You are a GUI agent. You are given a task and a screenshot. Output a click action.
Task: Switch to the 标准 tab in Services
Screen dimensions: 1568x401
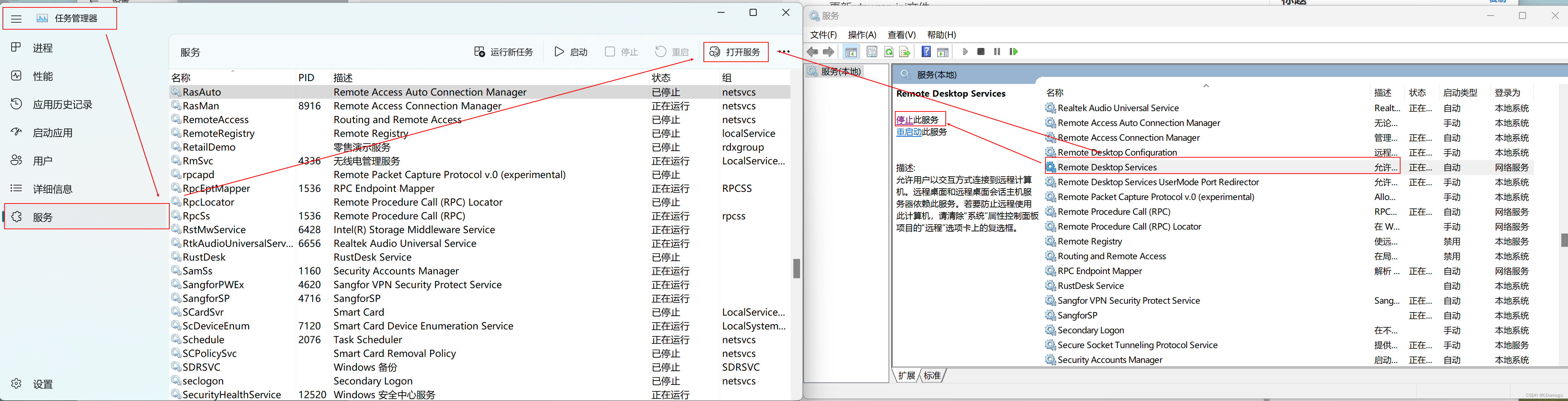[932, 376]
